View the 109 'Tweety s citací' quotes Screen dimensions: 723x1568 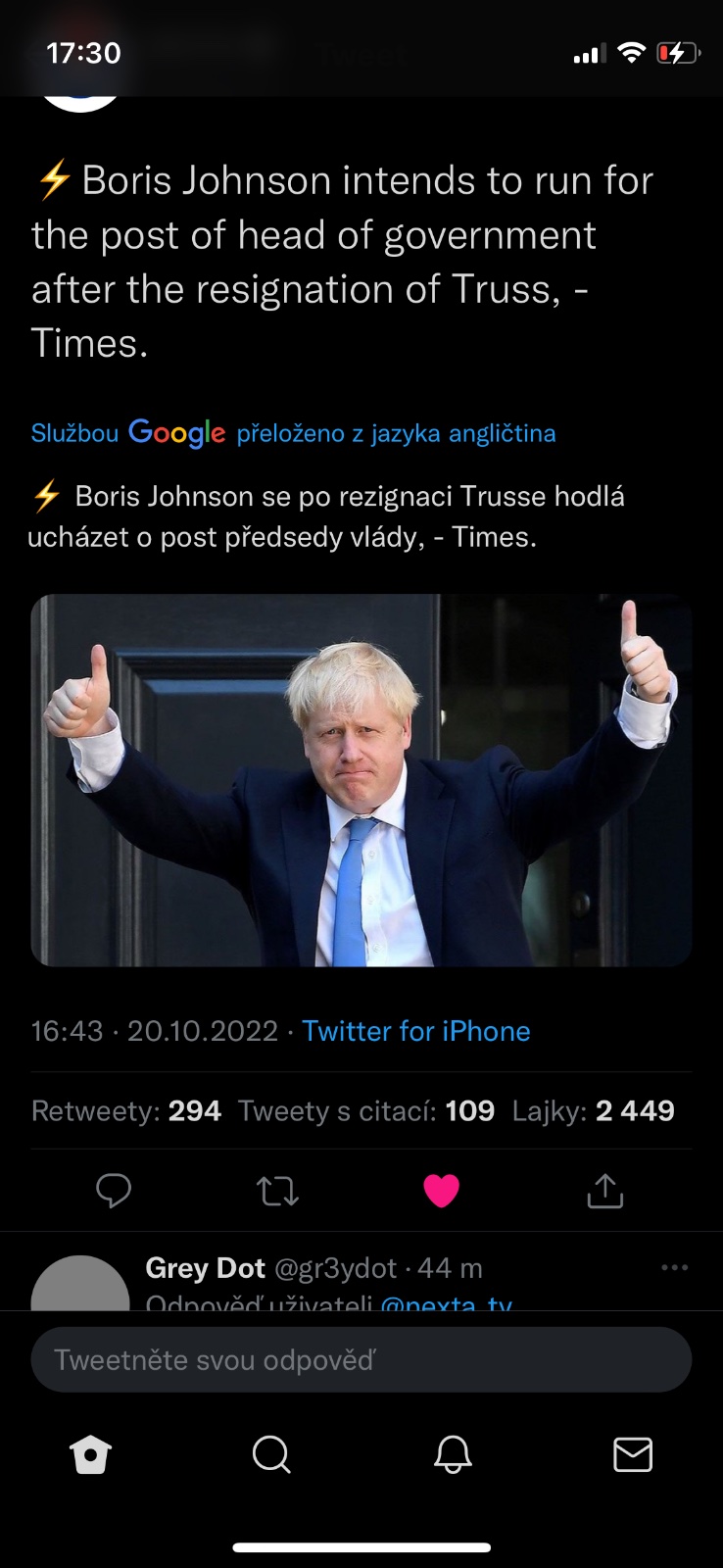[x=366, y=1110]
